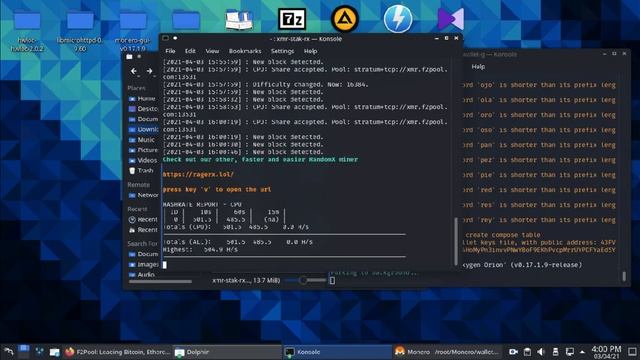Select Home in Dolphin Places
The height and width of the screenshot is (360, 640).
(143, 99)
